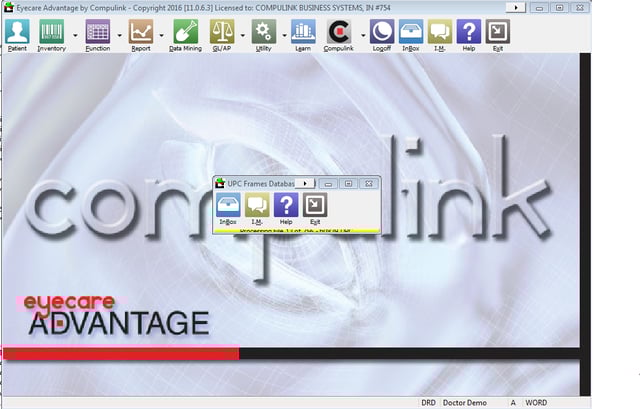The image size is (640, 409).
Task: Click the WORD status bar entry
Action: coord(536,403)
